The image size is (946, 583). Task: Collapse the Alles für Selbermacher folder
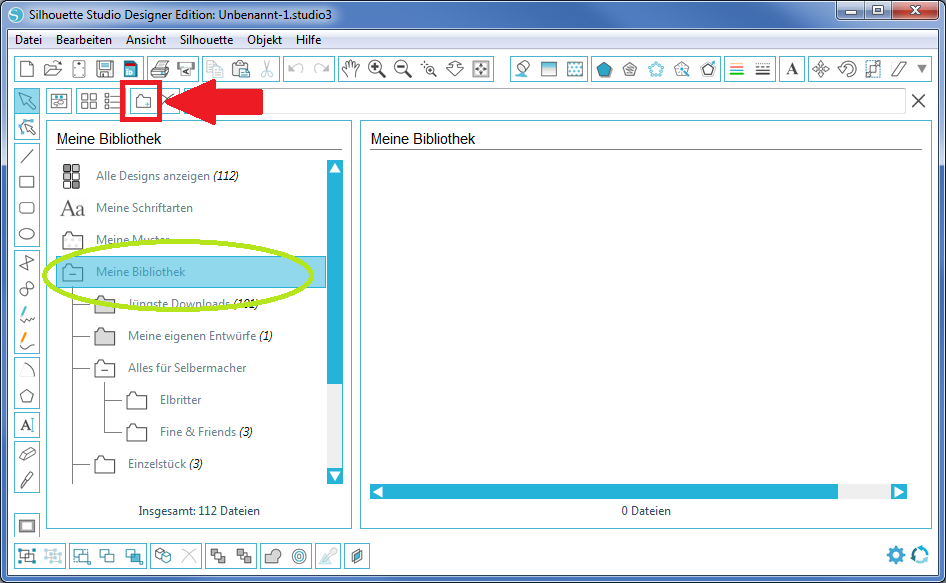[105, 368]
